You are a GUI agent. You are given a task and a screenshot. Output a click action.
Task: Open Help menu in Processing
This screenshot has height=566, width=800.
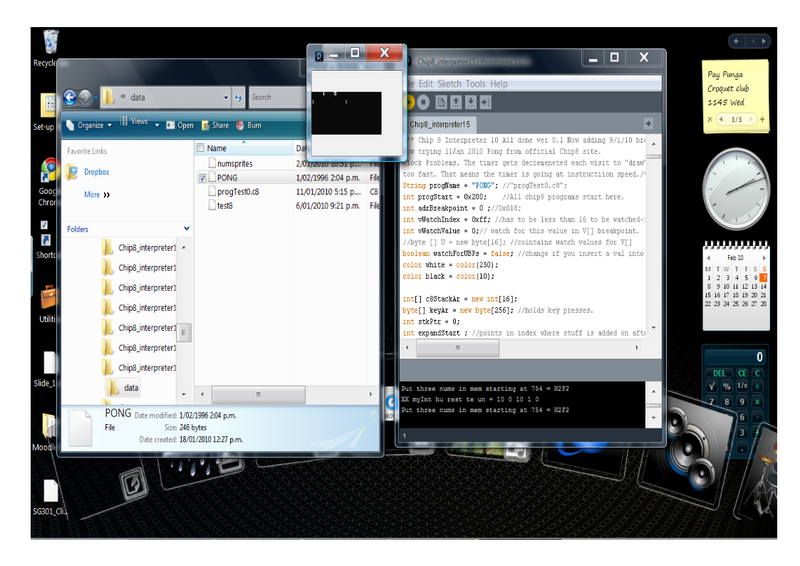point(498,84)
